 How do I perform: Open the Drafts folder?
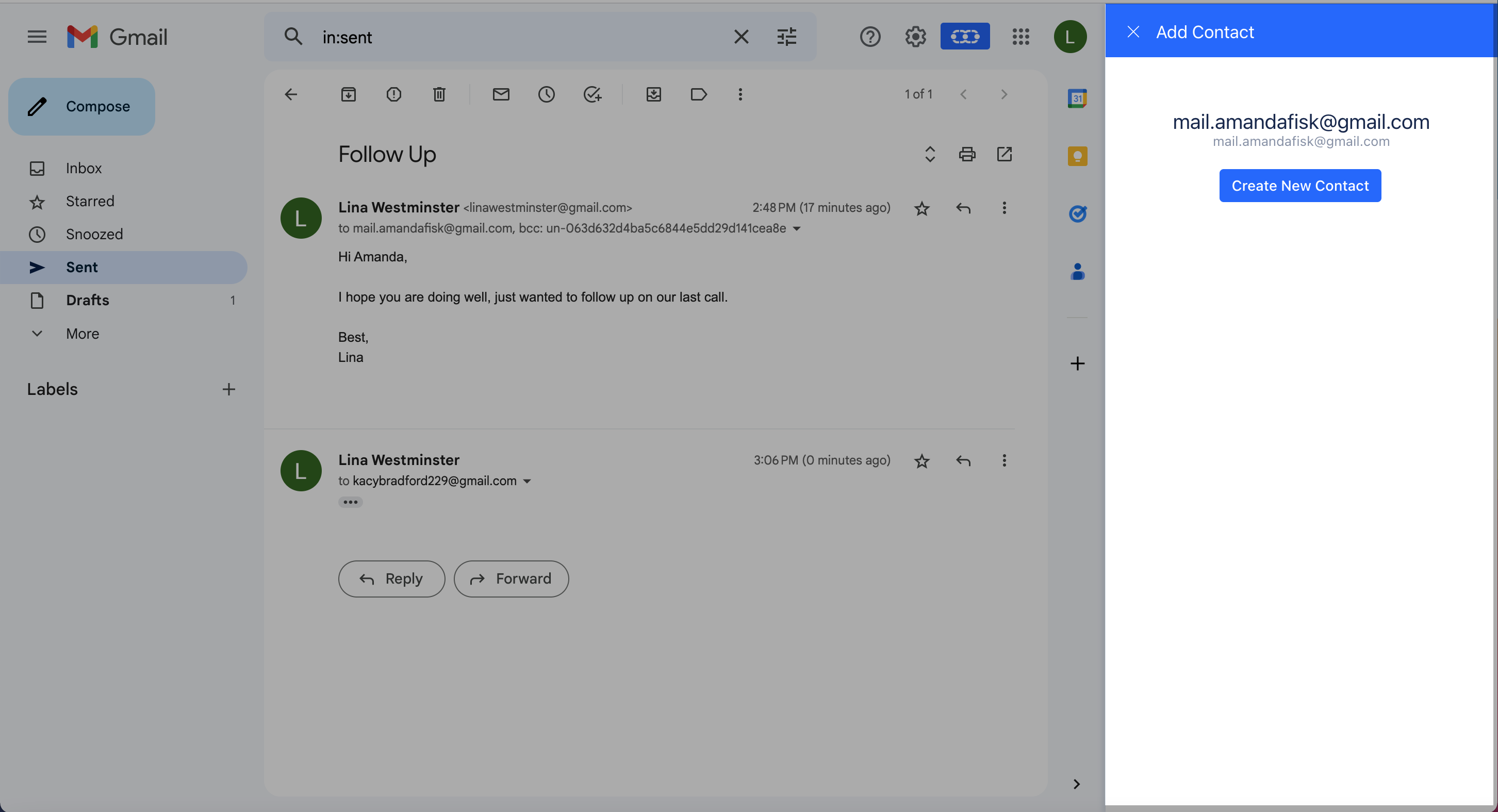click(x=87, y=300)
